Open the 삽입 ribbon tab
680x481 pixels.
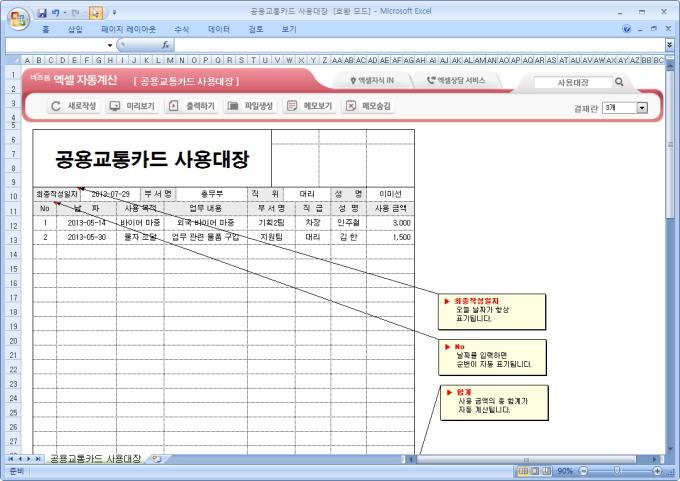[75, 29]
